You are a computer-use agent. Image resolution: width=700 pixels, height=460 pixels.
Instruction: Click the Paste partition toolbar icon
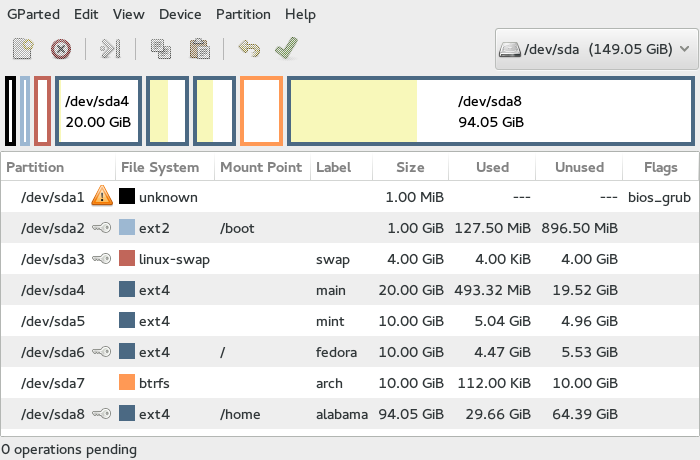(199, 48)
